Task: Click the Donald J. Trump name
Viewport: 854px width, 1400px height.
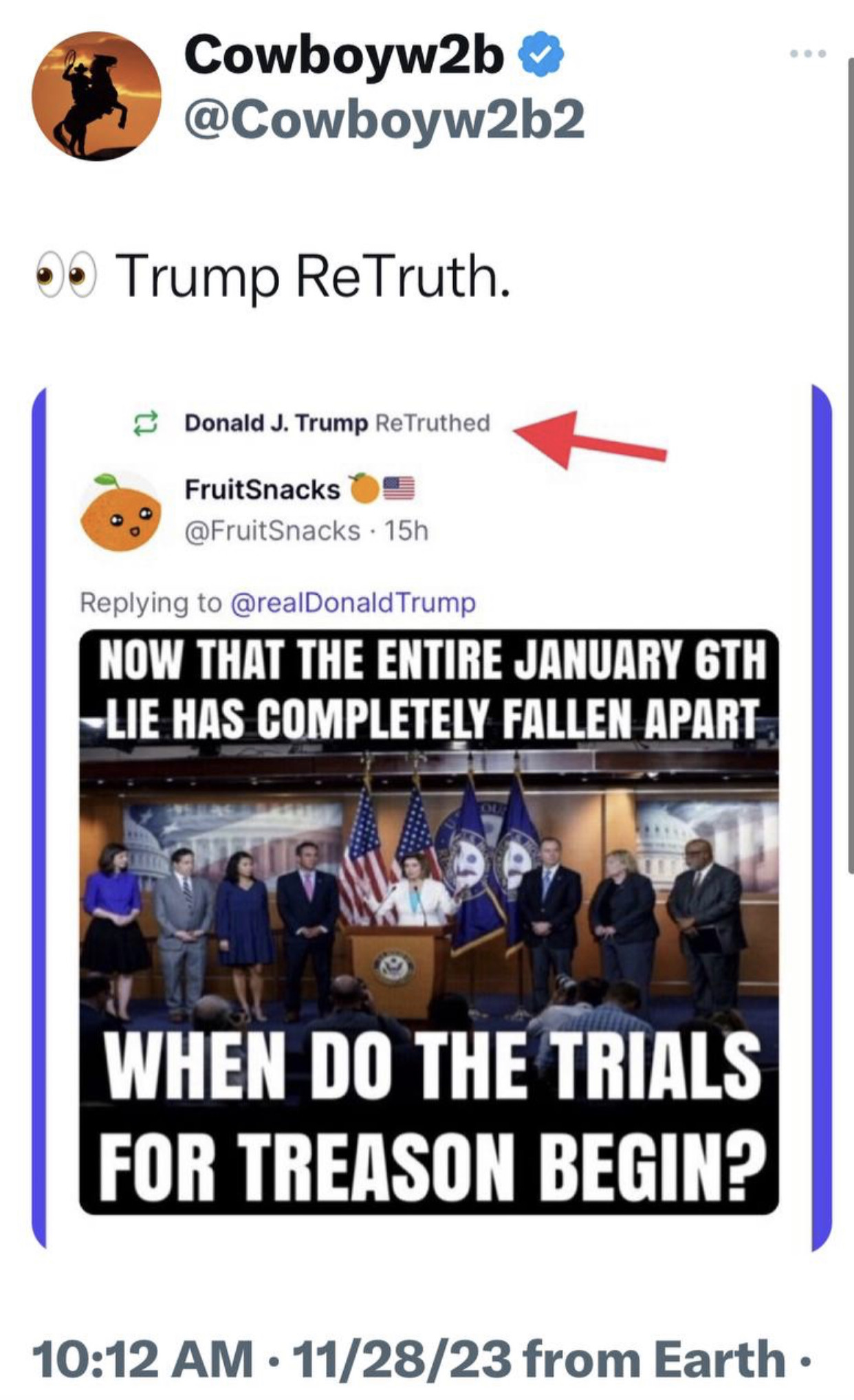Action: coord(276,423)
